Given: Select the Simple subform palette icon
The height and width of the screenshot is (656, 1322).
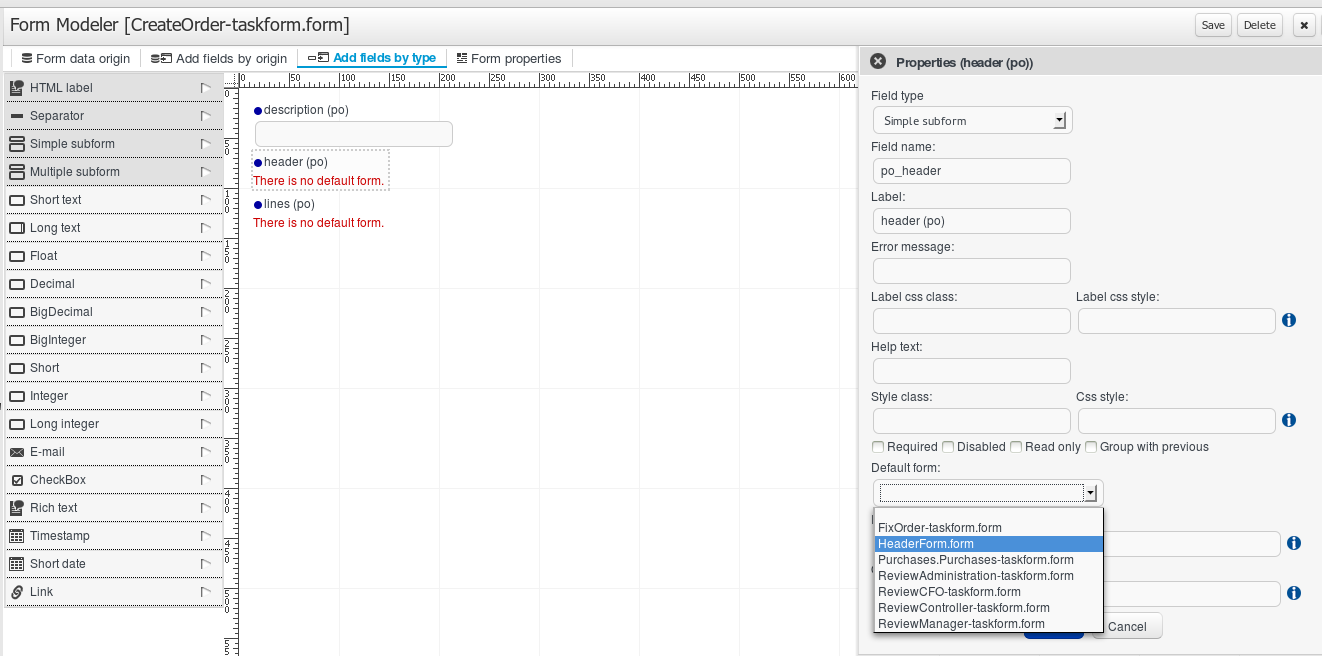Looking at the screenshot, I should click(17, 143).
